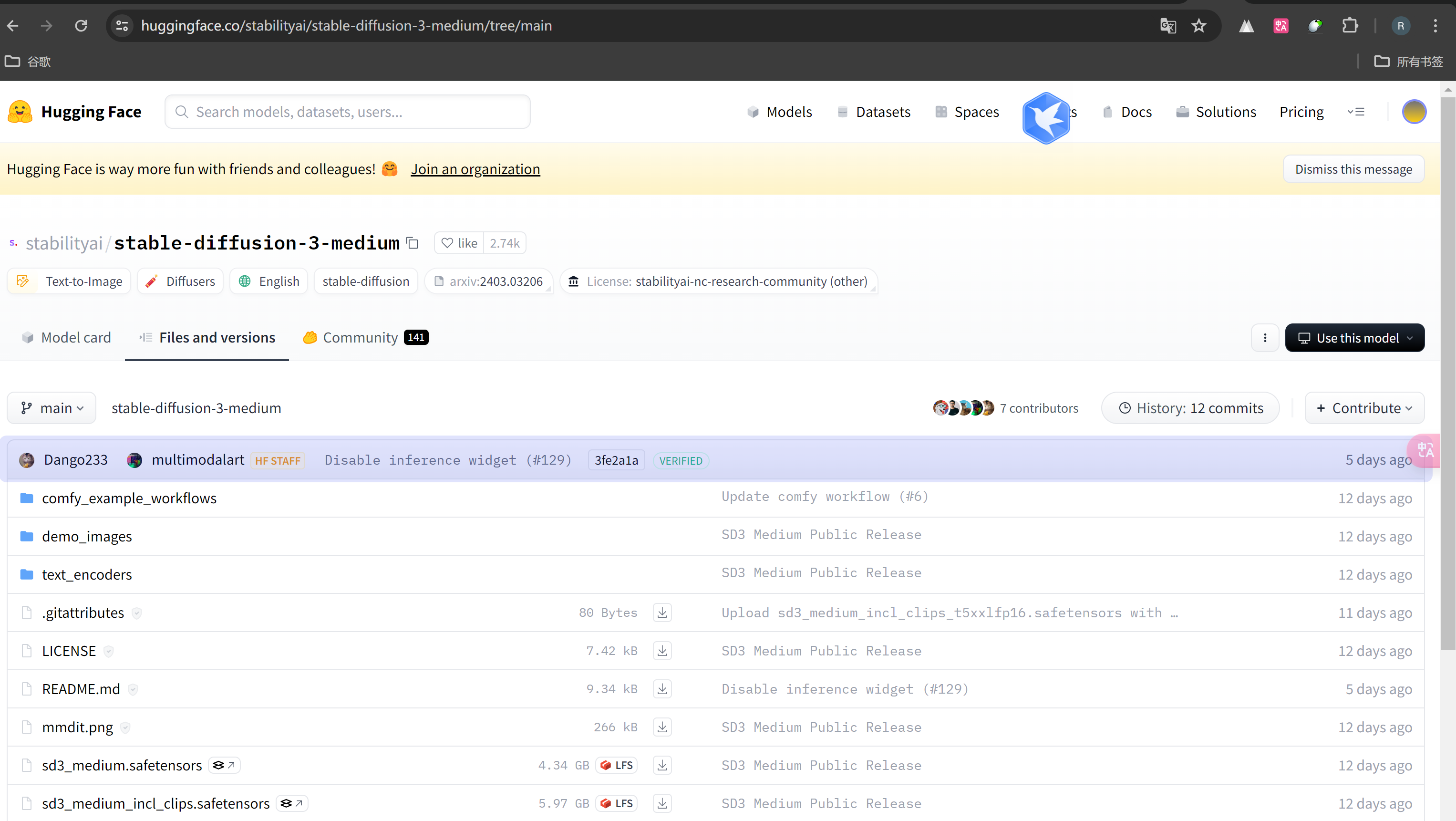1456x821 pixels.
Task: Download the LICENSE file
Action: click(x=662, y=651)
